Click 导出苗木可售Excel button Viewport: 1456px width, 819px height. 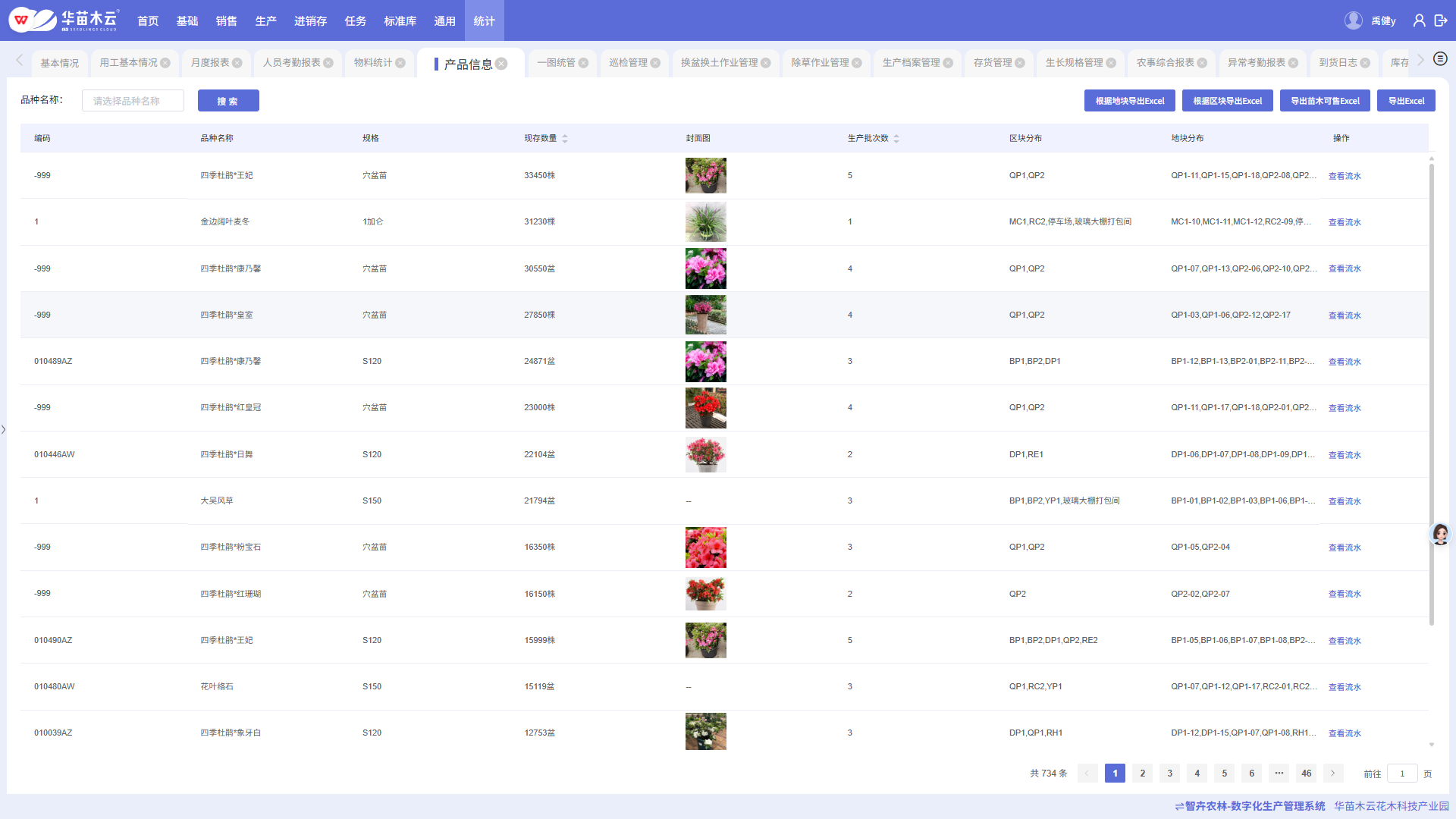[1324, 101]
